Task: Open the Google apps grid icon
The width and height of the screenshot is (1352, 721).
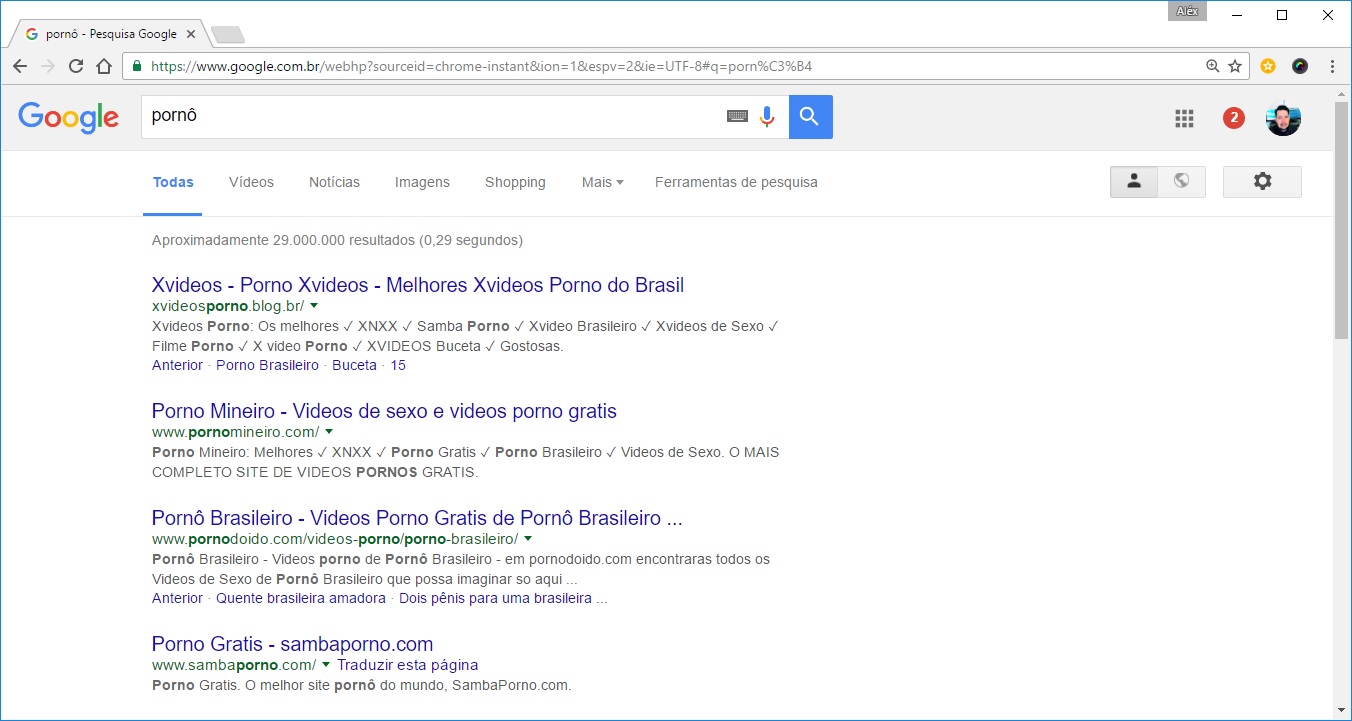Action: point(1184,118)
